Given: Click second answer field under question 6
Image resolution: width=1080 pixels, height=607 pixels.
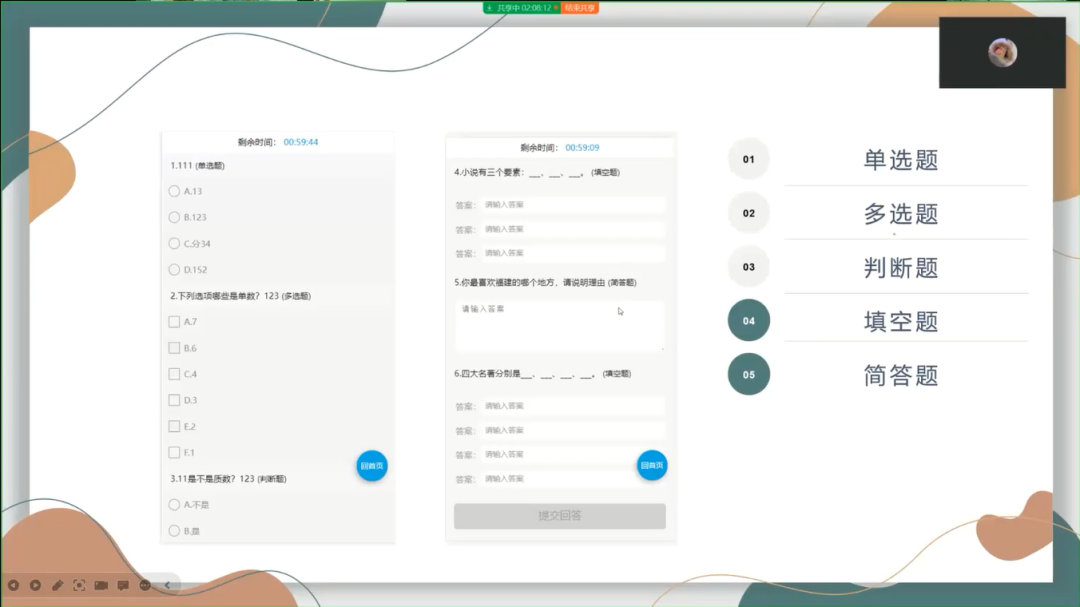Looking at the screenshot, I should [572, 430].
